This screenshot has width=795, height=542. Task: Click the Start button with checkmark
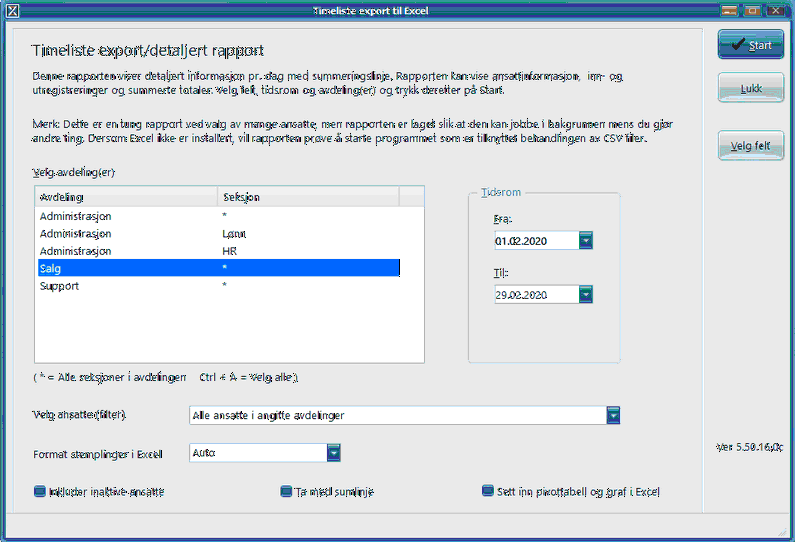click(750, 45)
